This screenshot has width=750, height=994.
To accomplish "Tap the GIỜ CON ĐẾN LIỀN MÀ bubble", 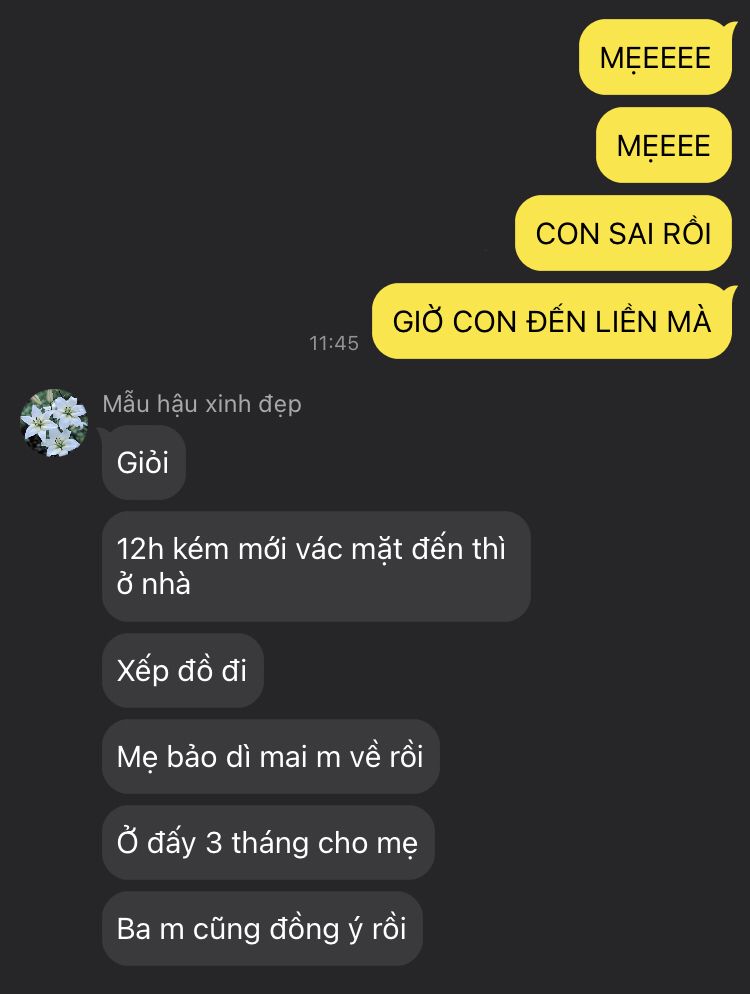I will click(x=552, y=321).
